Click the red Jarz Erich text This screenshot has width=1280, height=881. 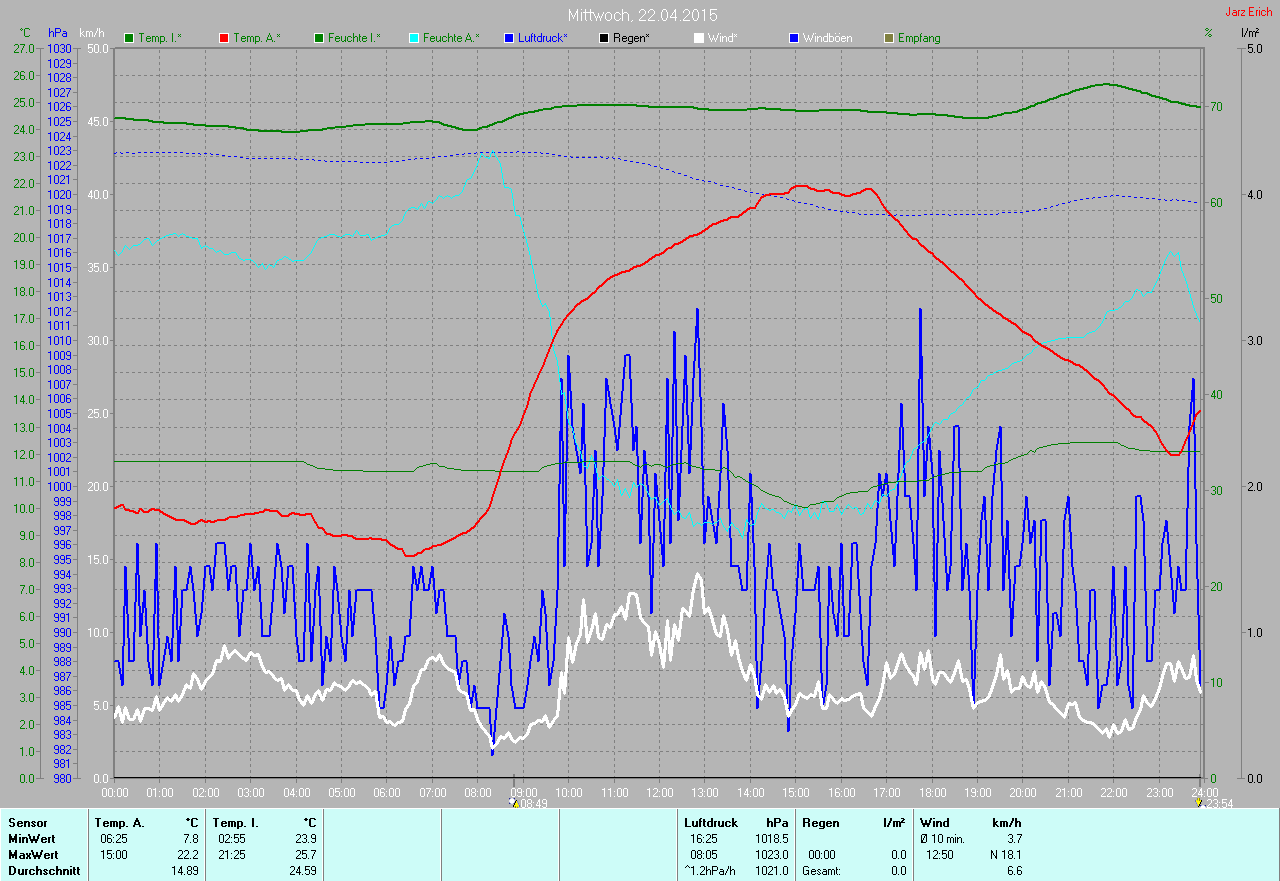(x=1249, y=12)
